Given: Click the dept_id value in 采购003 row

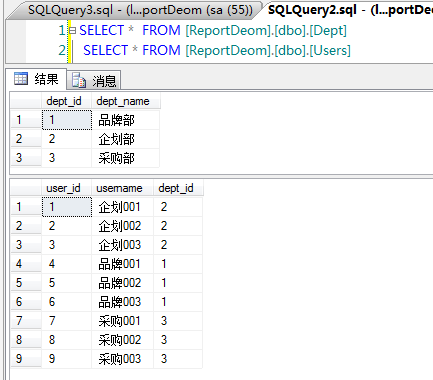Looking at the screenshot, I should click(178, 359).
